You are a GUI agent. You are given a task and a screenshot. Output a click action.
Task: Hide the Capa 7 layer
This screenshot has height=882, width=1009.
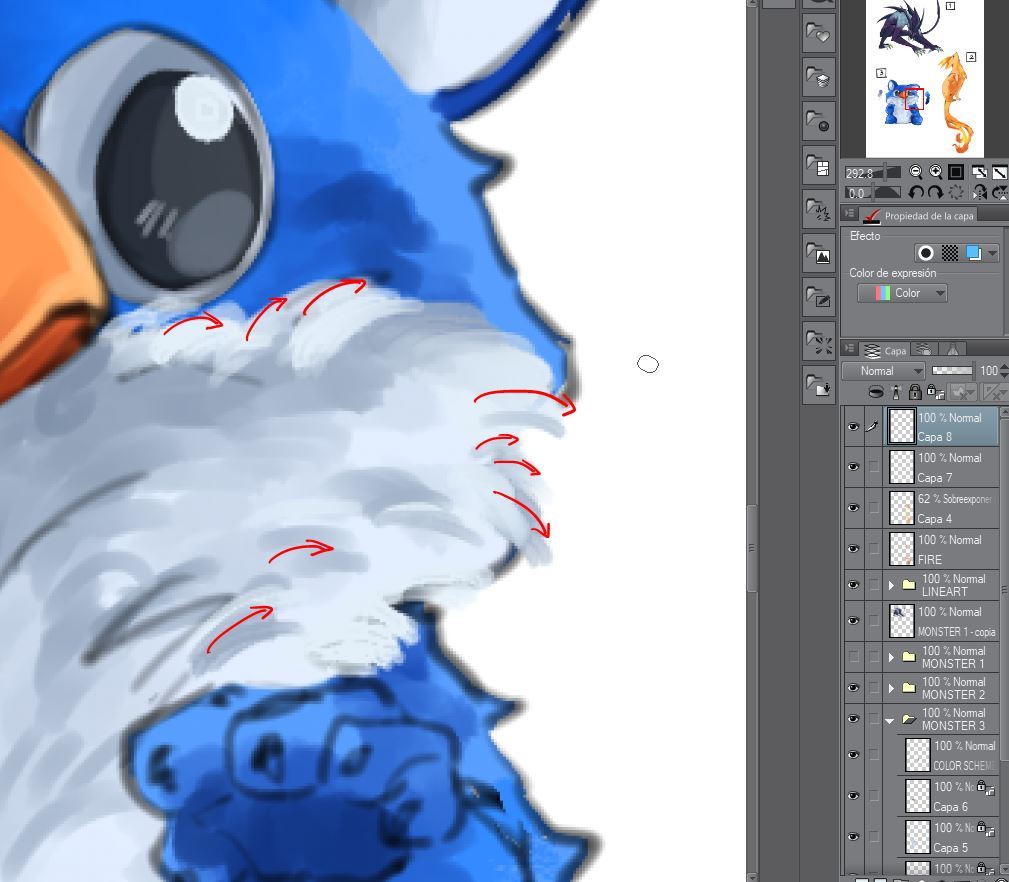point(853,467)
